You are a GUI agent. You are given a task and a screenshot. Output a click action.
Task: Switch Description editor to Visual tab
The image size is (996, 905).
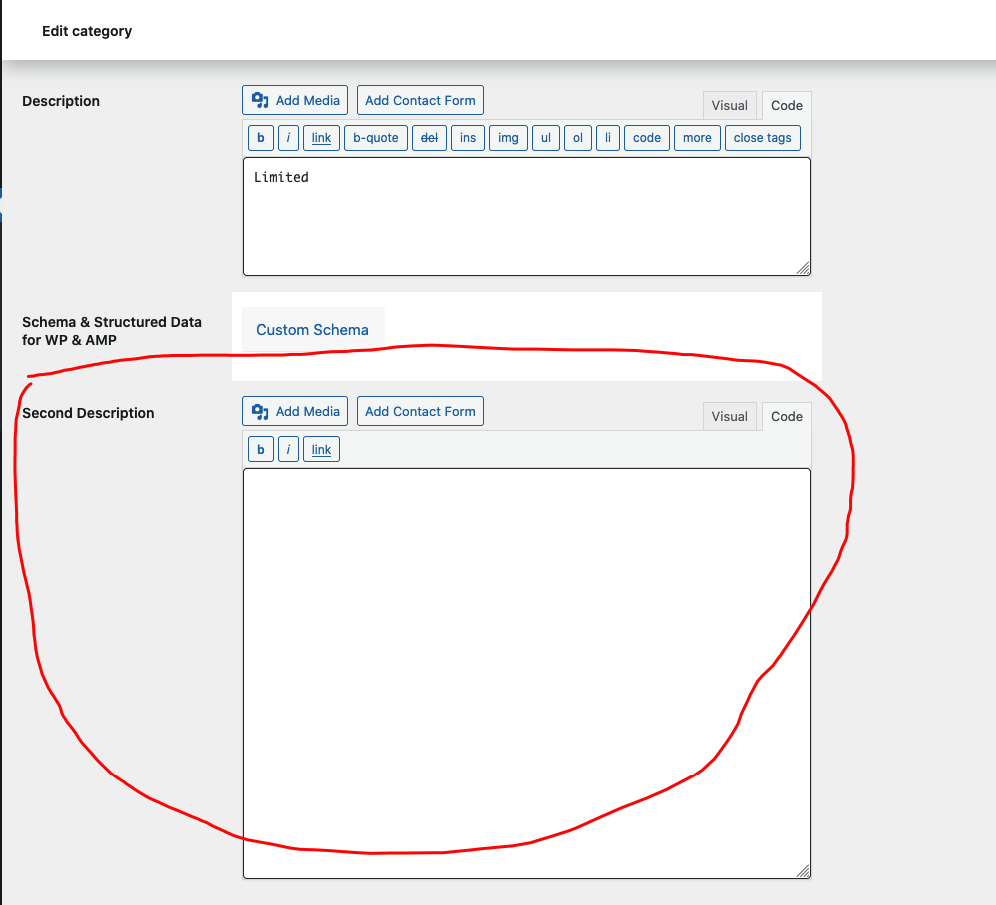729,105
